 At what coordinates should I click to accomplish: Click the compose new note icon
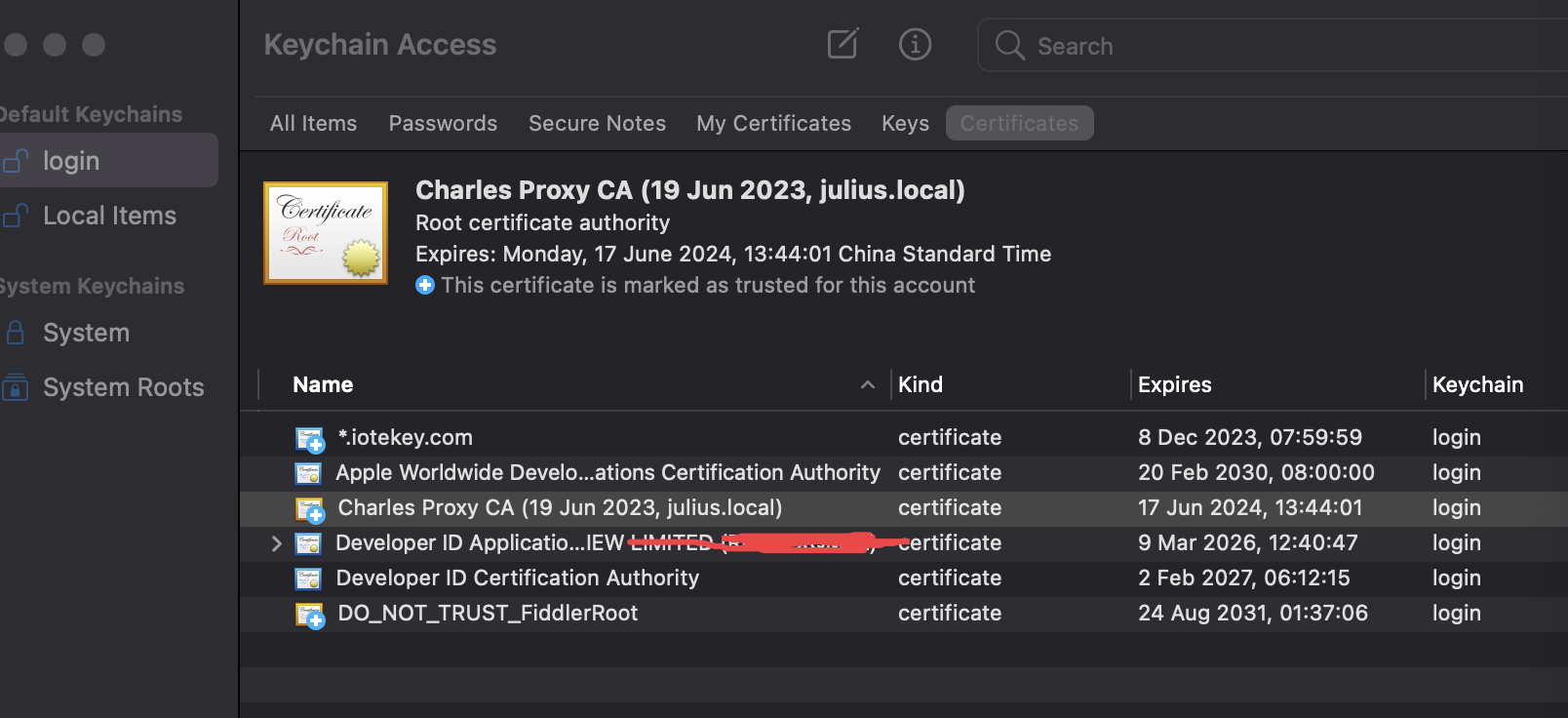coord(843,44)
